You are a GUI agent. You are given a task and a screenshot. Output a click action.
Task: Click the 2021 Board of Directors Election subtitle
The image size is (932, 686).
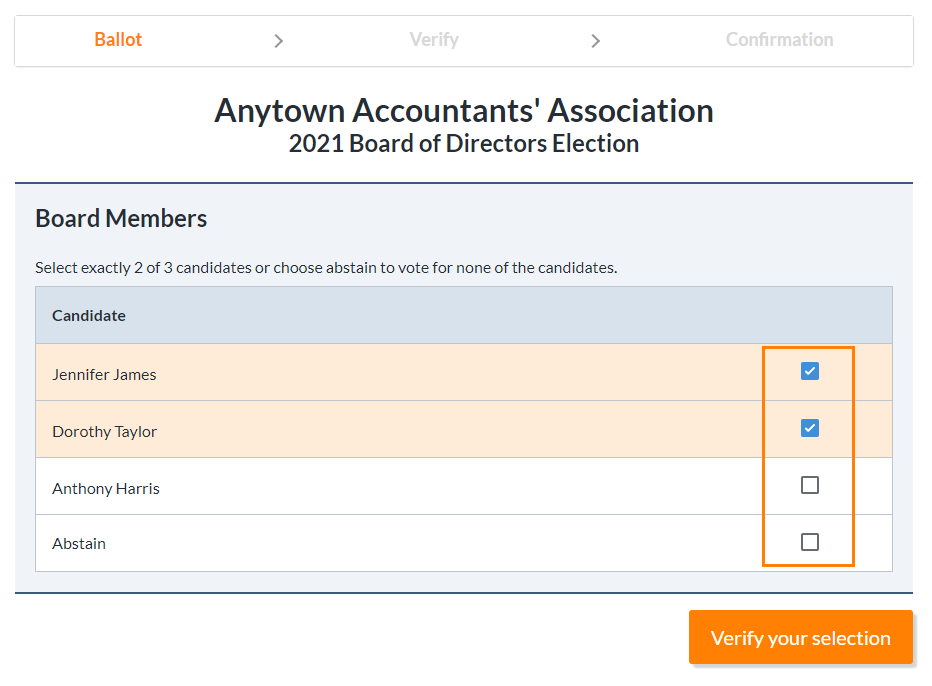click(464, 144)
